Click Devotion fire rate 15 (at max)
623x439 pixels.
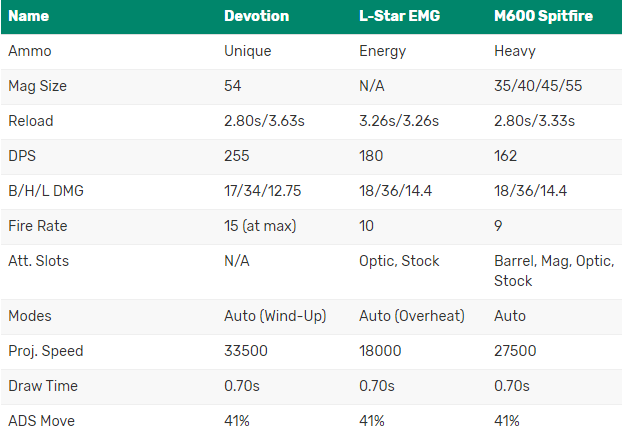[260, 226]
